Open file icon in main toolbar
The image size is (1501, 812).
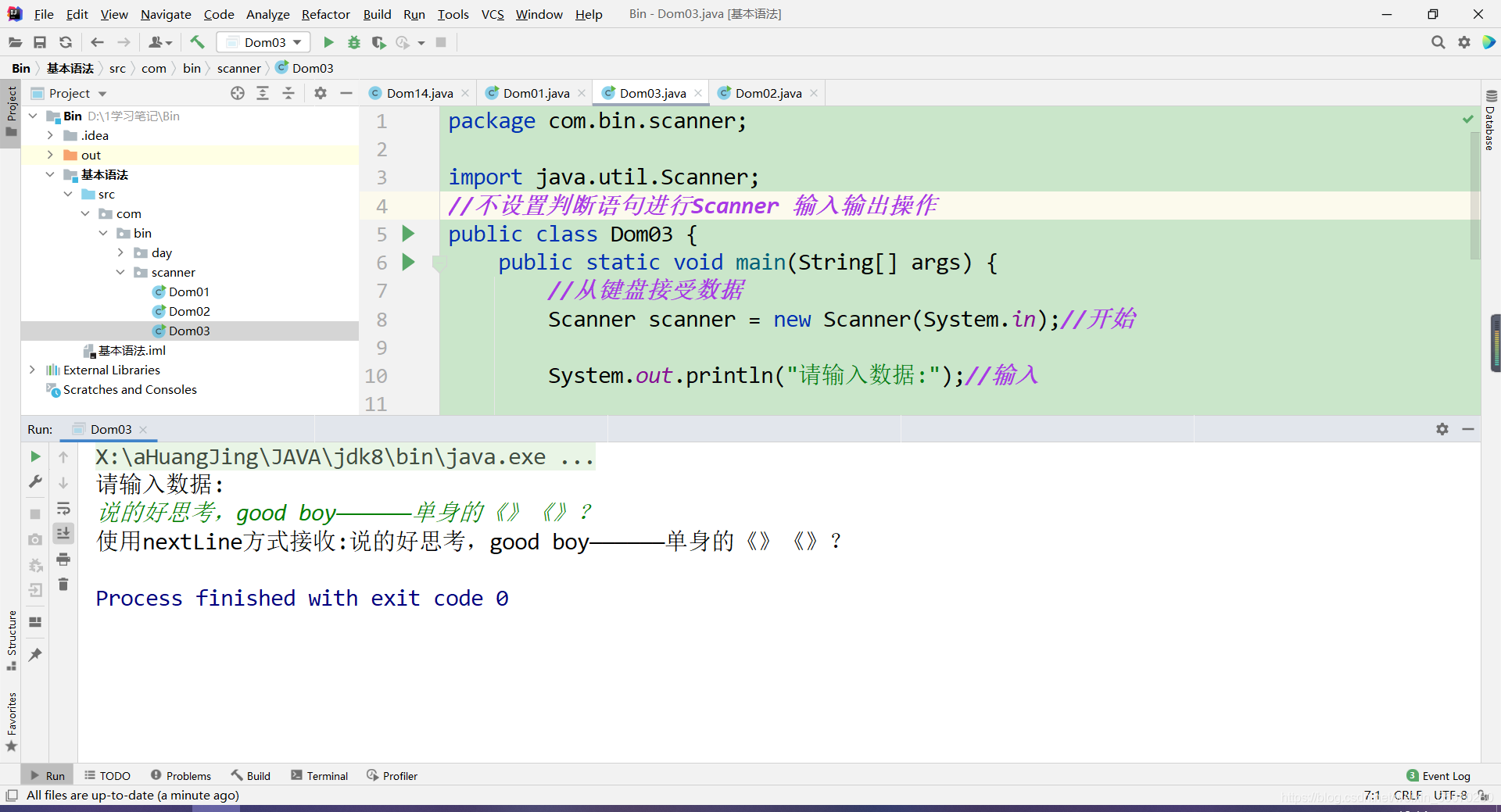click(15, 42)
